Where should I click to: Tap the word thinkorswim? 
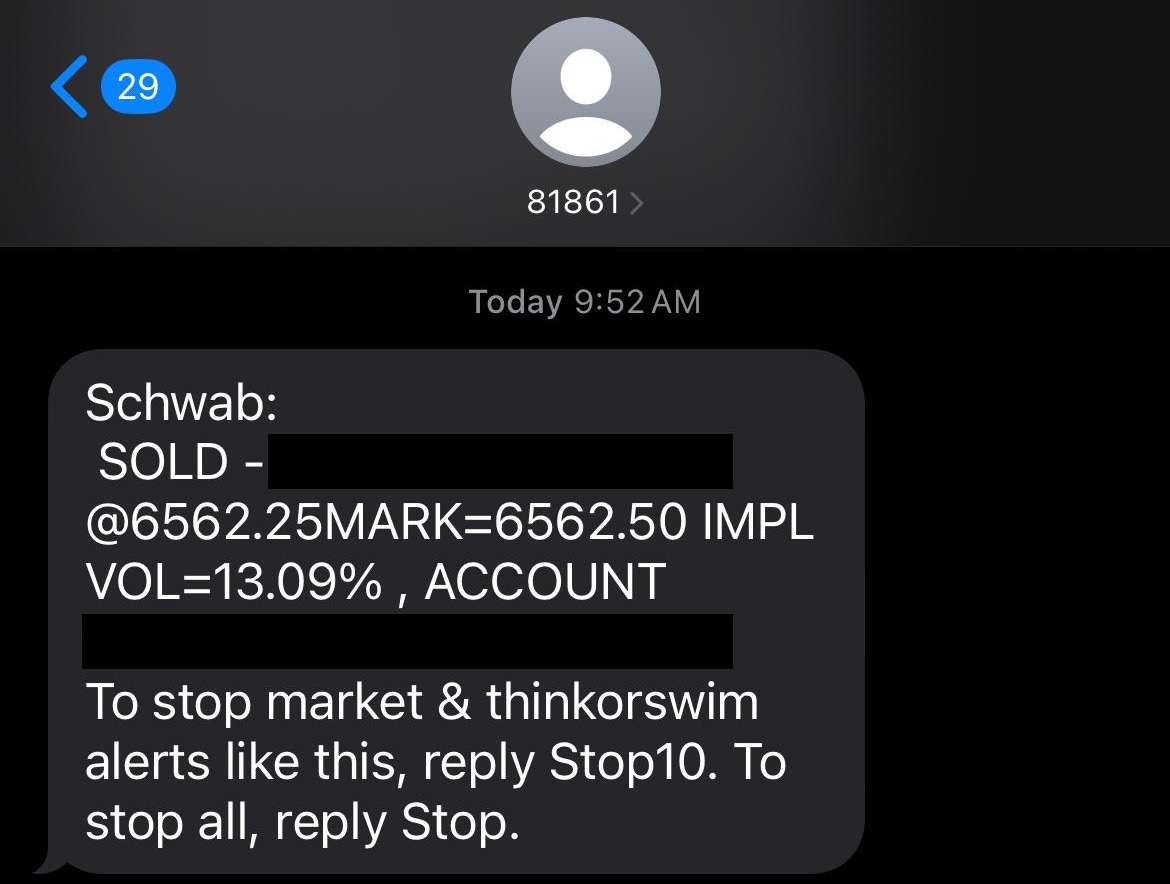(622, 702)
